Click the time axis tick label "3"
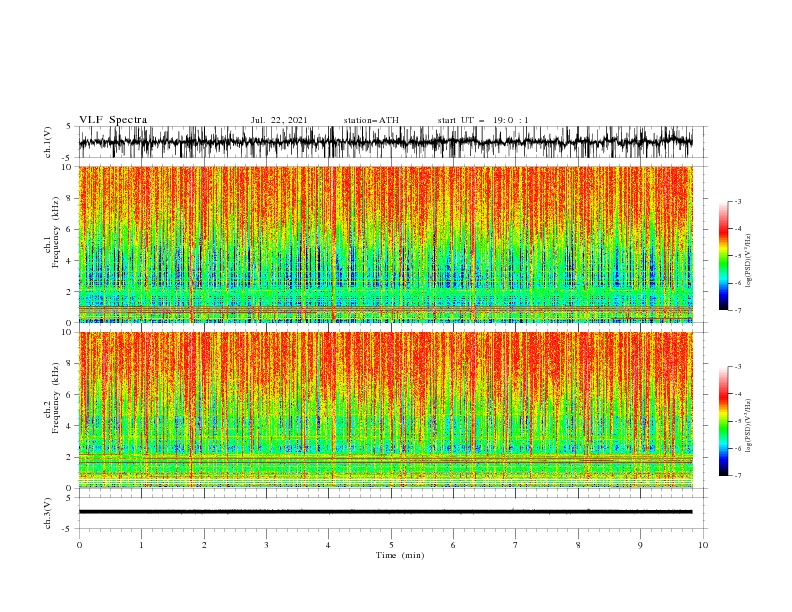The height and width of the screenshot is (612, 792). click(x=266, y=545)
